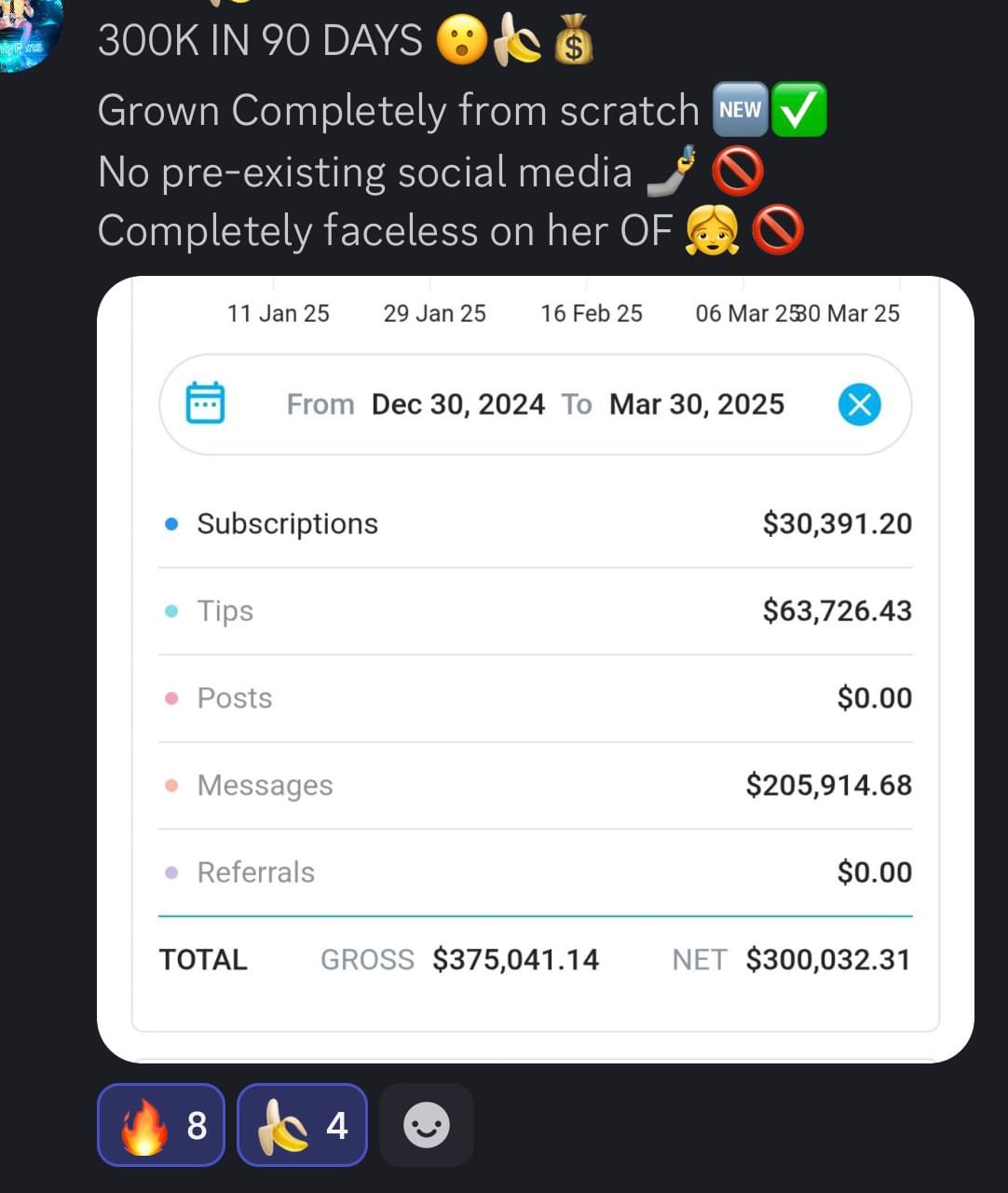Image resolution: width=1008 pixels, height=1193 pixels.
Task: Click the blue Subscriptions legend dot
Action: pyautogui.click(x=171, y=524)
